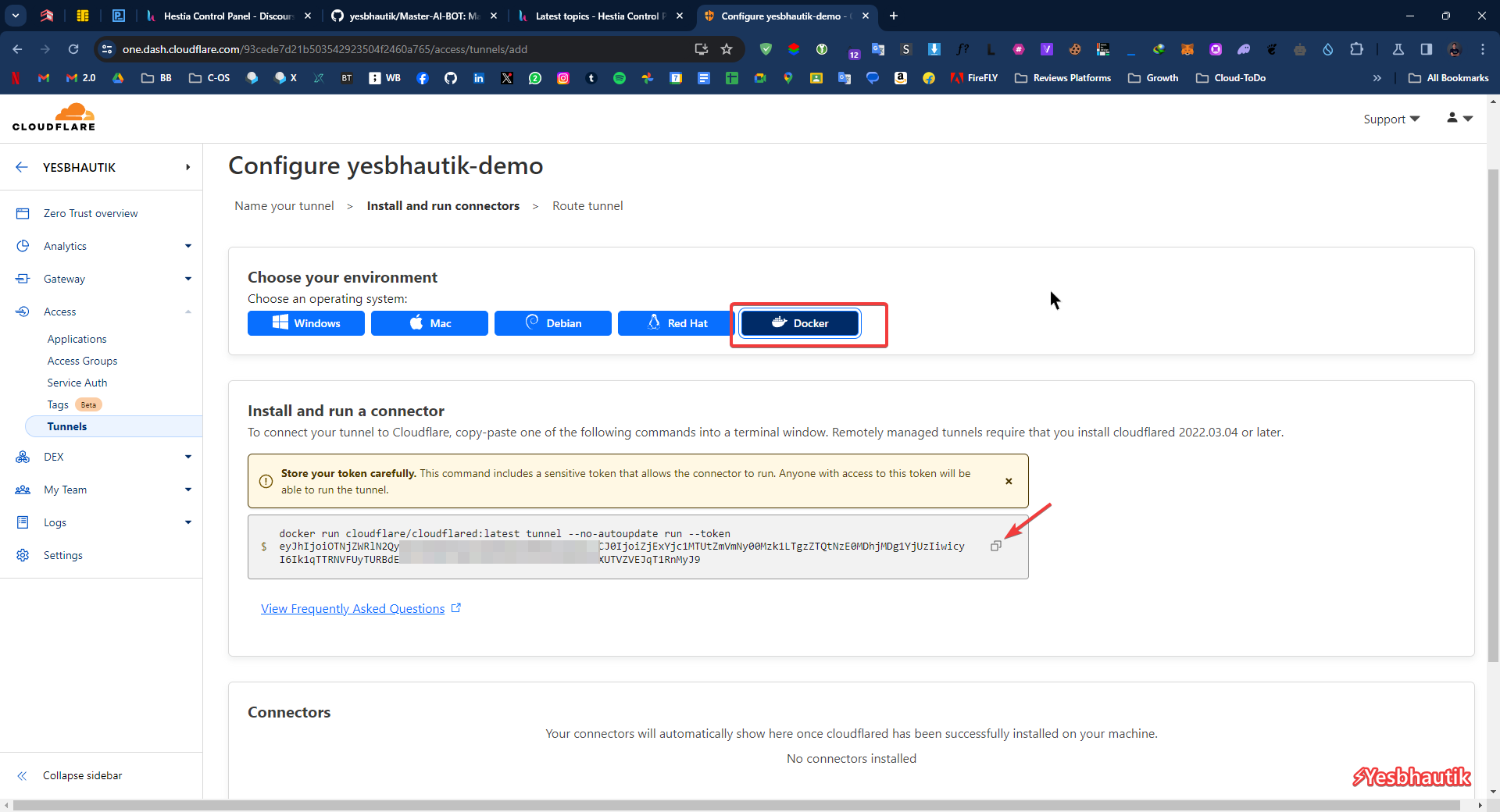Reload the current page

pos(73,49)
